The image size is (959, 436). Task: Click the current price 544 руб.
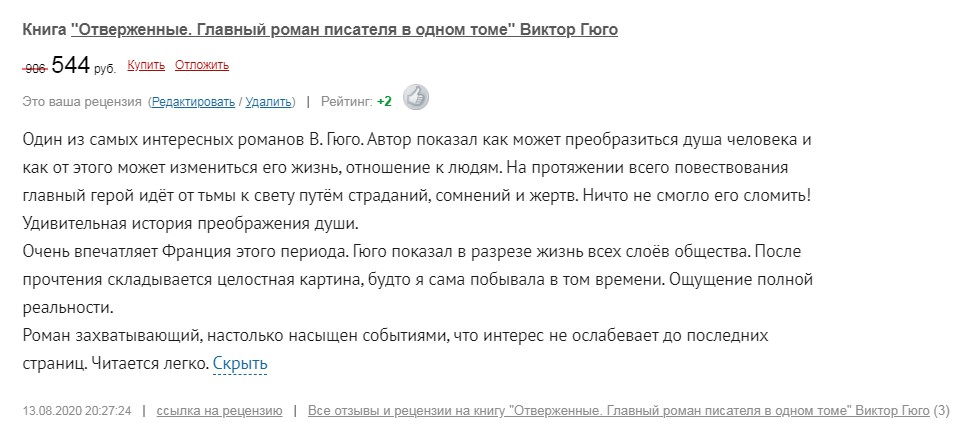pos(83,66)
